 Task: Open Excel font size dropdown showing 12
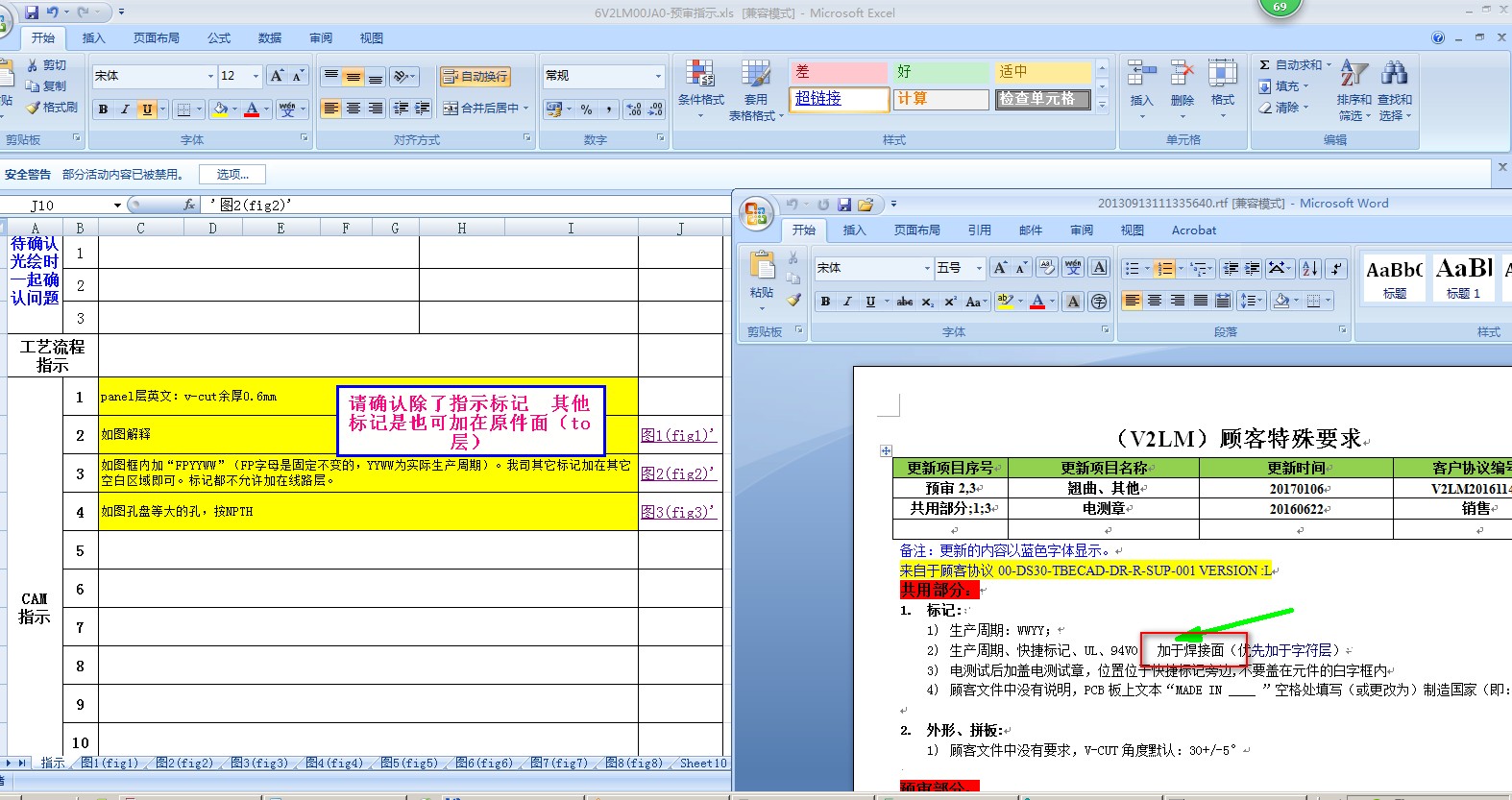coord(256,76)
